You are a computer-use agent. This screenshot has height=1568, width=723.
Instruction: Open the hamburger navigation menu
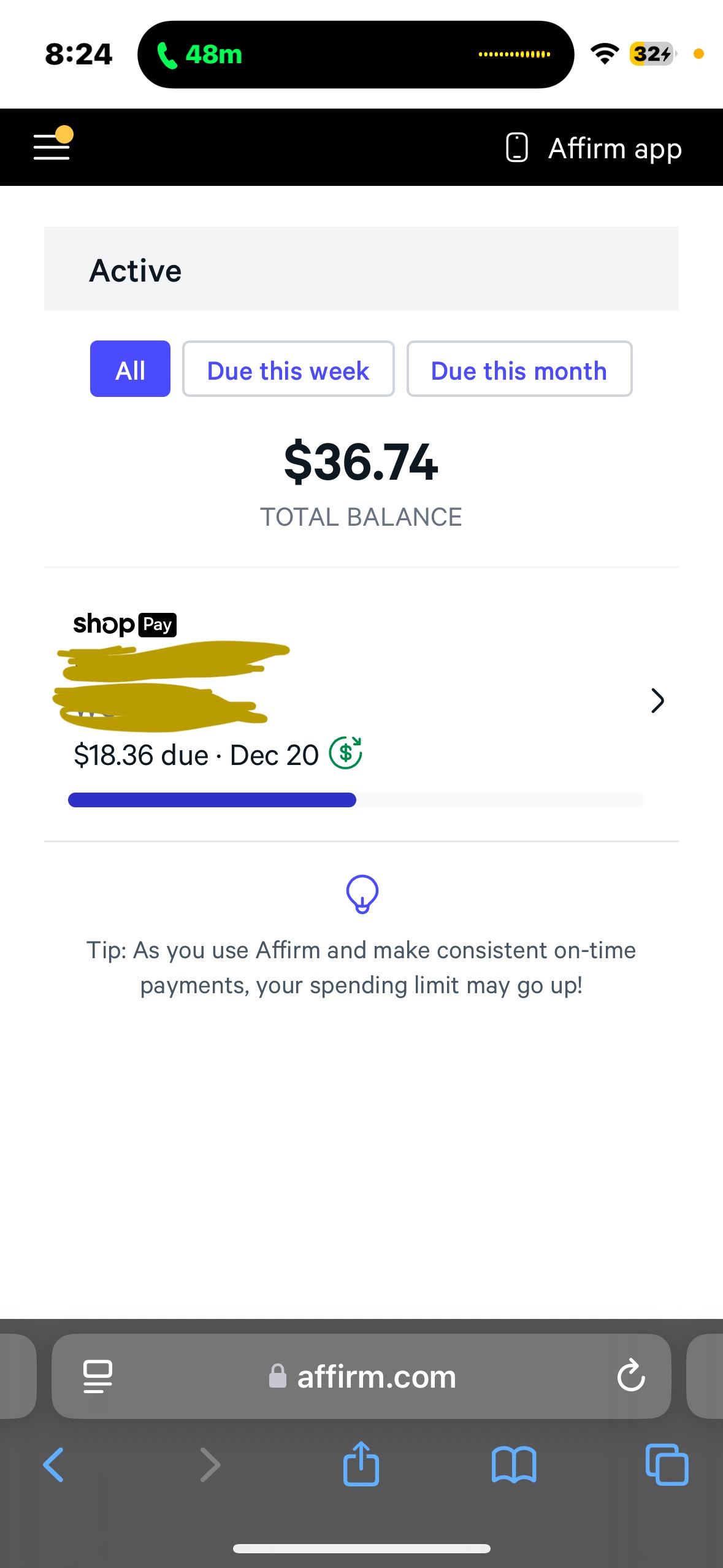click(x=52, y=146)
